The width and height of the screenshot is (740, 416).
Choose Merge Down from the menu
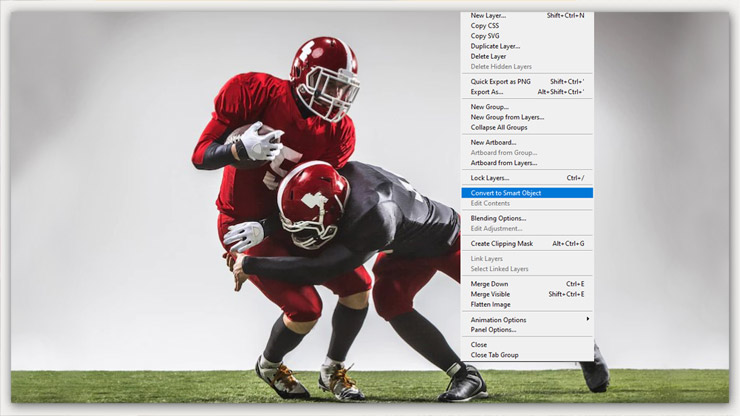tap(489, 284)
